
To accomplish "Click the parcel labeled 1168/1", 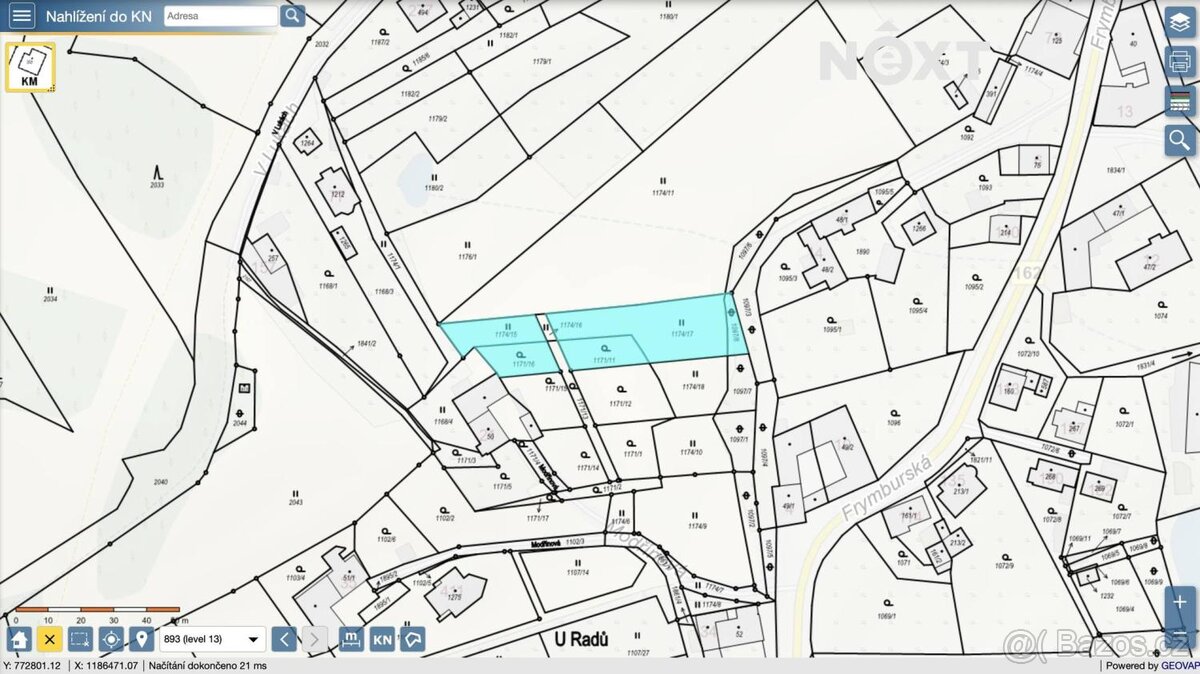I will click(x=328, y=285).
